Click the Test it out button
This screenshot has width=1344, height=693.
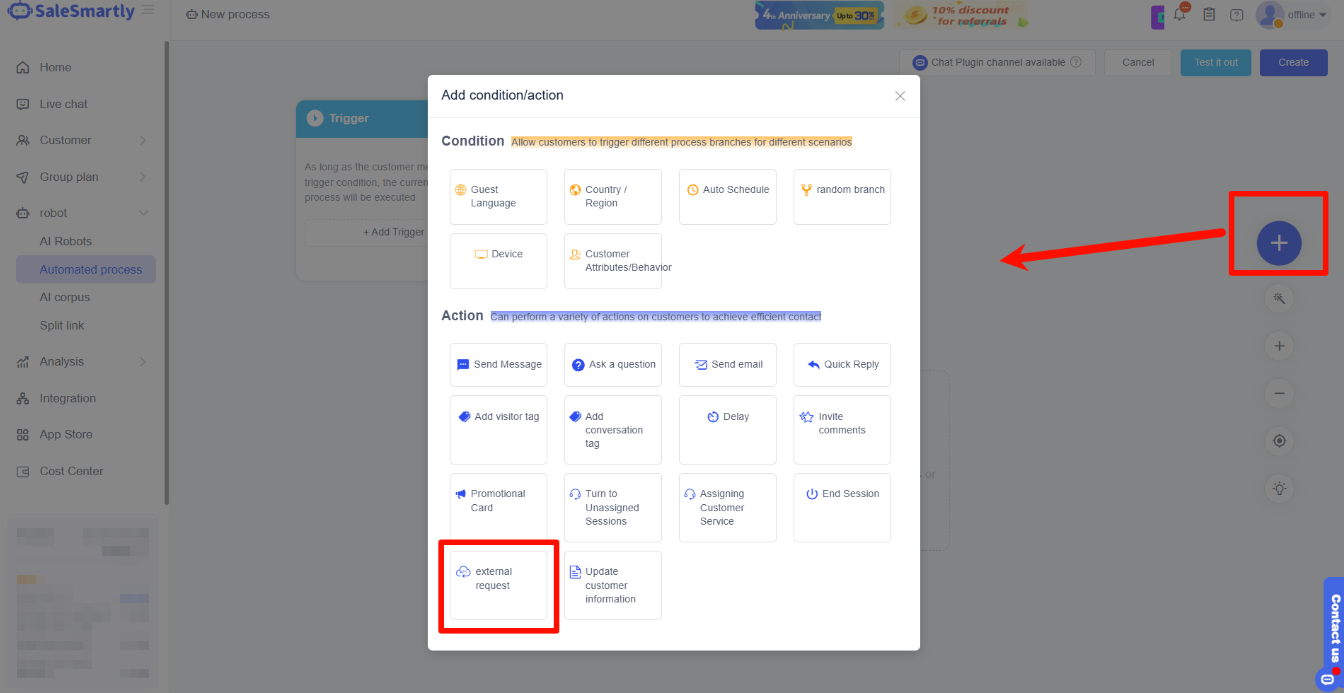coord(1215,62)
